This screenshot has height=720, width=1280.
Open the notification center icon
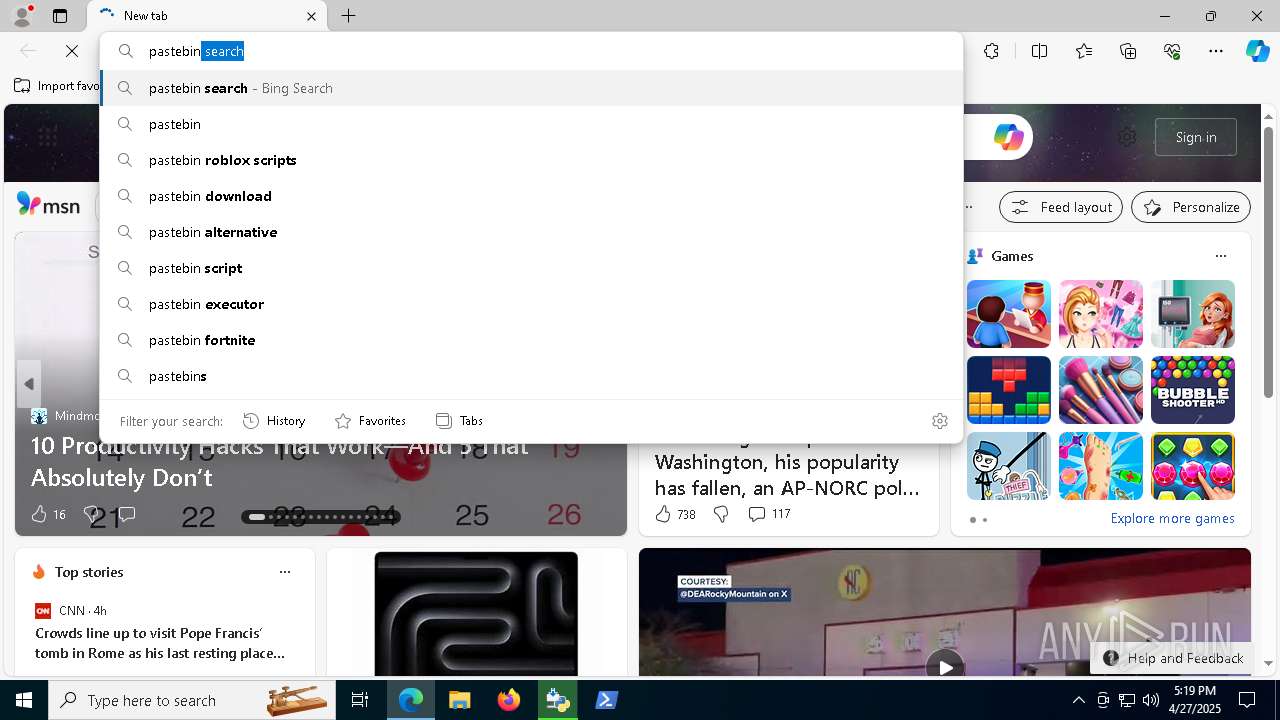(x=1247, y=700)
